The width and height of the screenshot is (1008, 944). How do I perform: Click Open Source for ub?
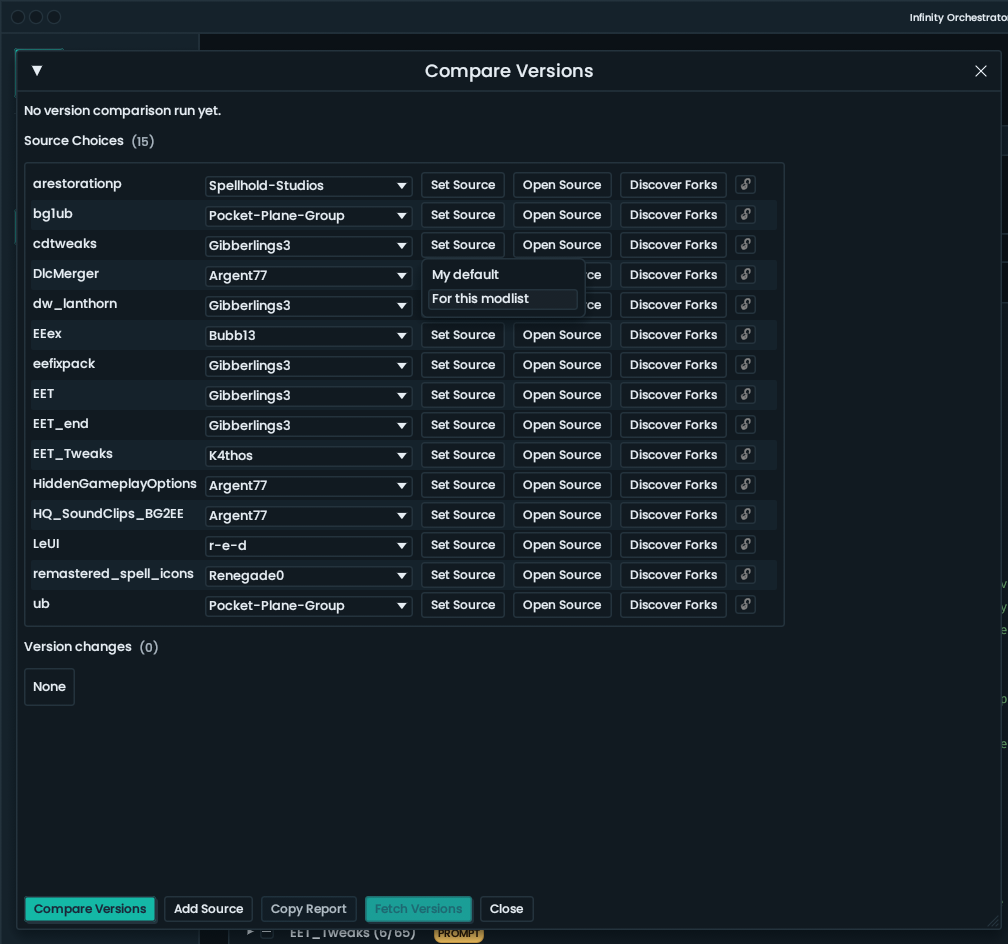[x=562, y=605]
